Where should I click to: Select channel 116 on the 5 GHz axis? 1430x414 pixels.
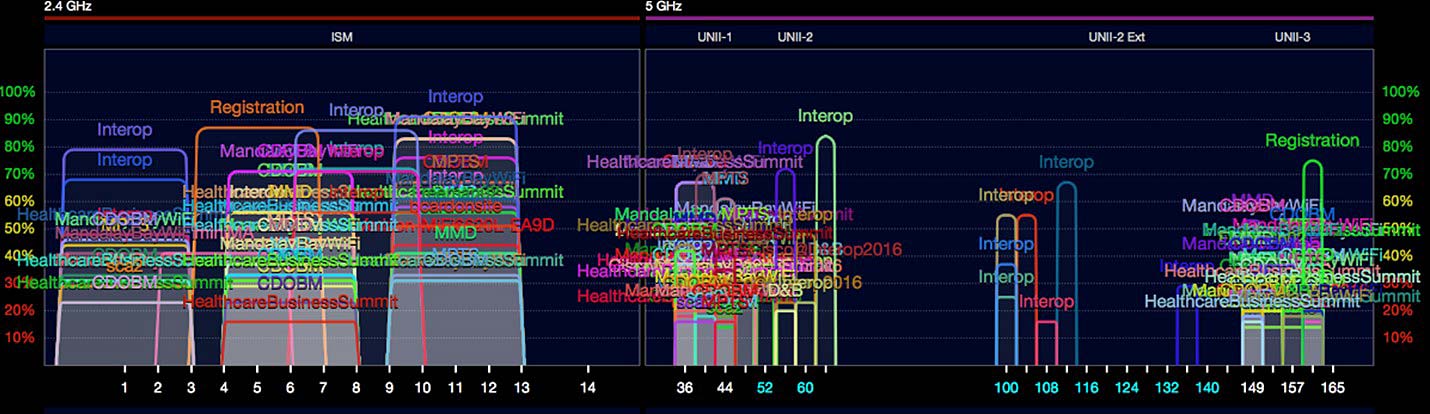(x=1086, y=386)
